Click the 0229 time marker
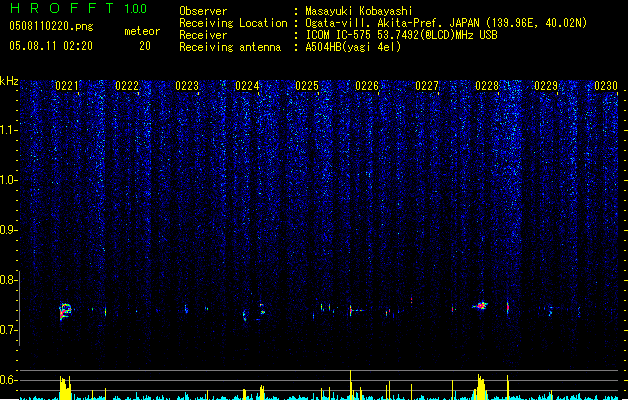The width and height of the screenshot is (629, 400). point(546,86)
